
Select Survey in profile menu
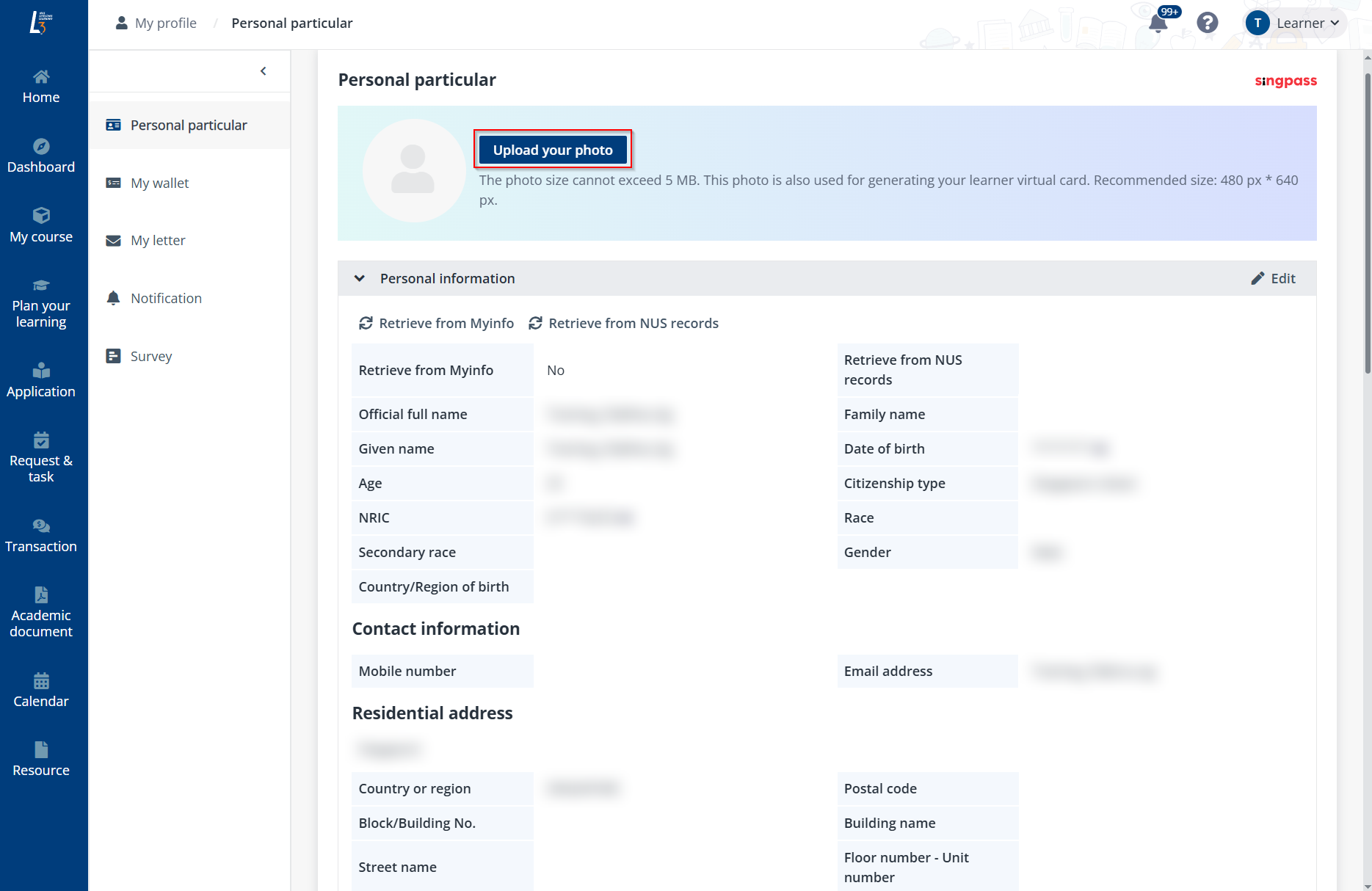click(x=189, y=356)
